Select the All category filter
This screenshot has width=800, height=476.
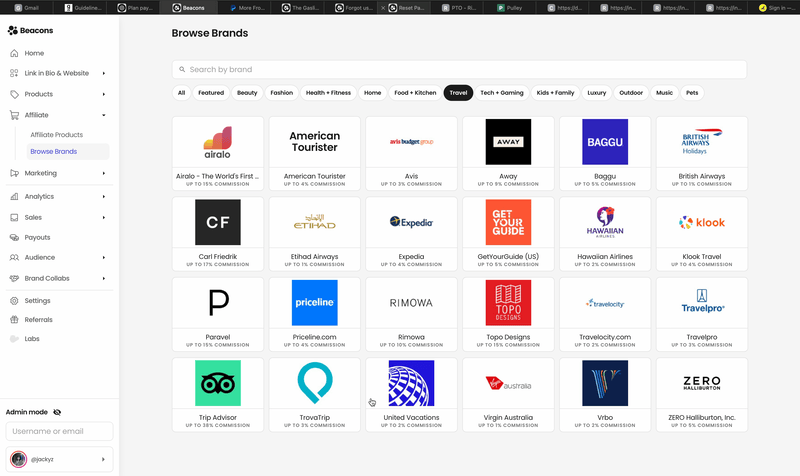coord(181,93)
